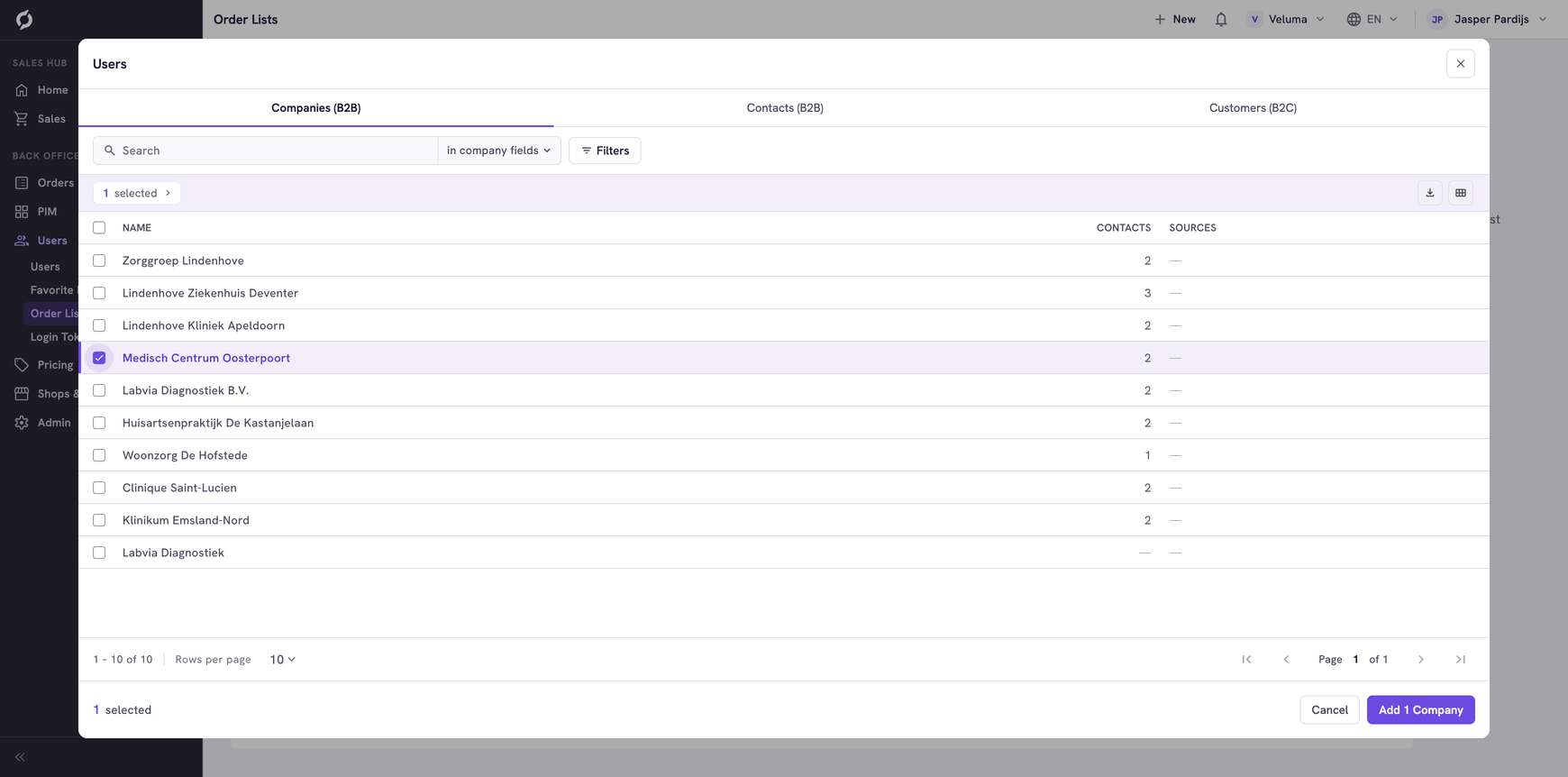Open Jasper Pardijs user menu
The height and width of the screenshot is (777, 1568).
pos(1488,19)
